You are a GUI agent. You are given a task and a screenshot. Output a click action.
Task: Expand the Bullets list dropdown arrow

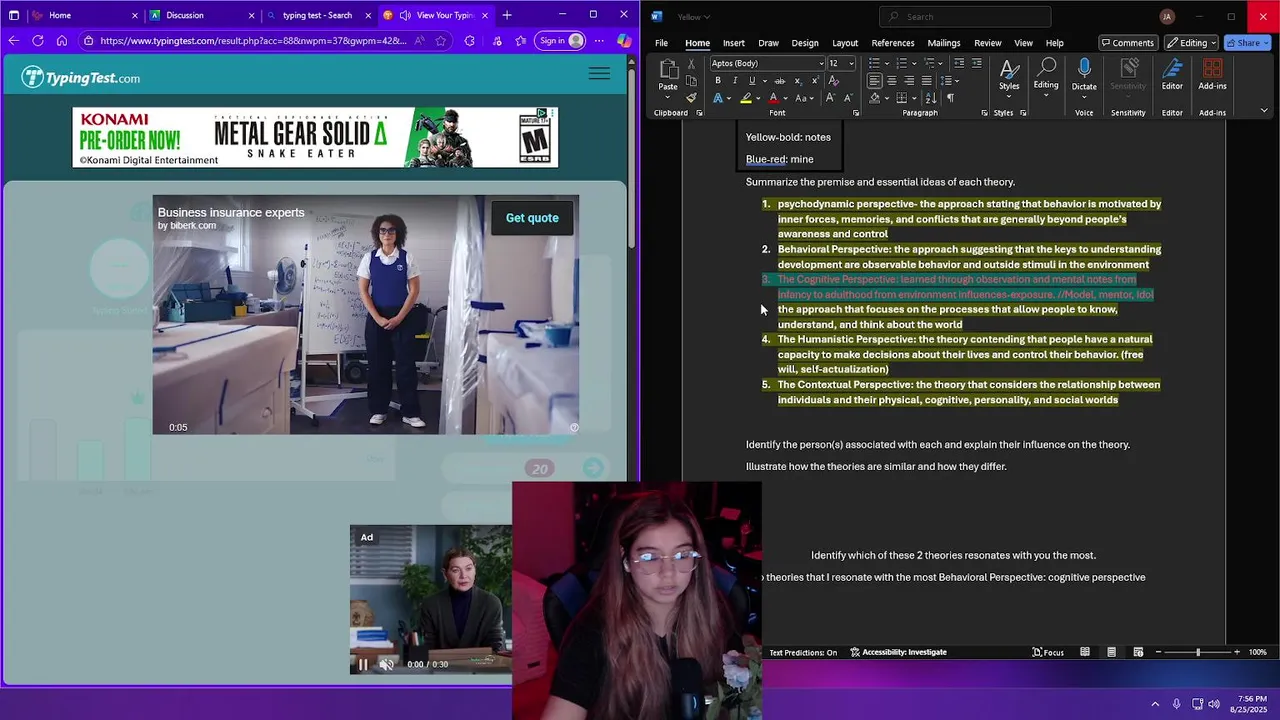click(x=886, y=63)
